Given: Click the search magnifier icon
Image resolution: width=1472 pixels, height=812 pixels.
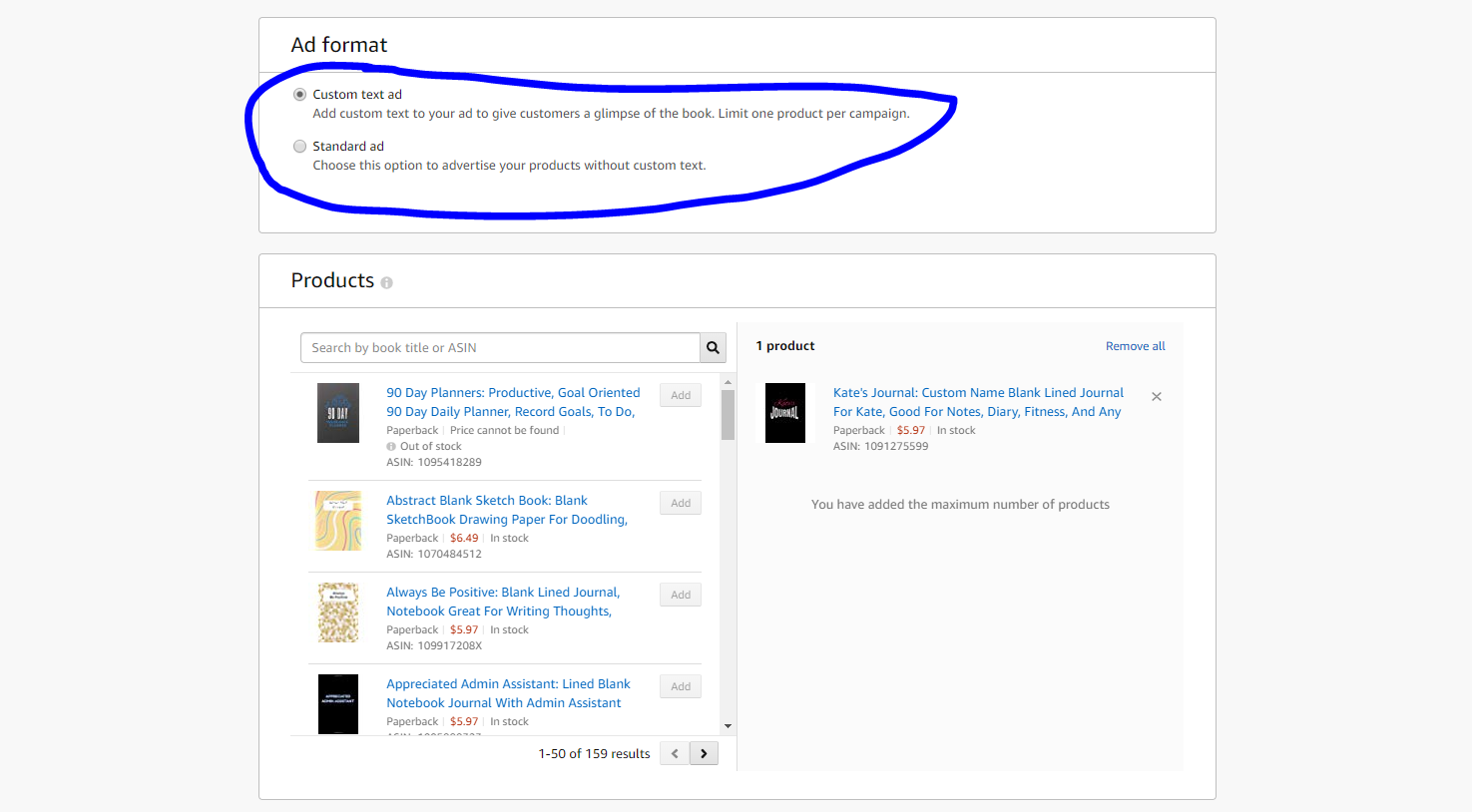Looking at the screenshot, I should pos(713,348).
